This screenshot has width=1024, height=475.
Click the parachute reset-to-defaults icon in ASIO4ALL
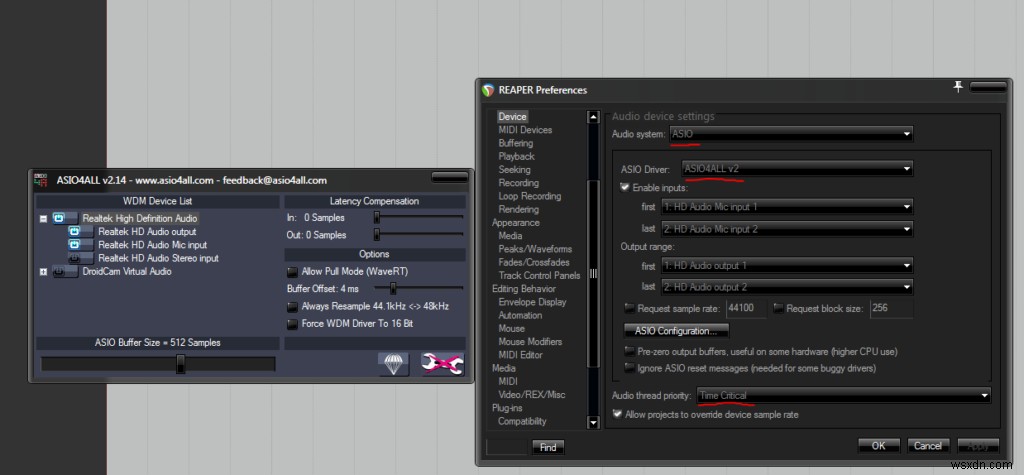pyautogui.click(x=393, y=364)
